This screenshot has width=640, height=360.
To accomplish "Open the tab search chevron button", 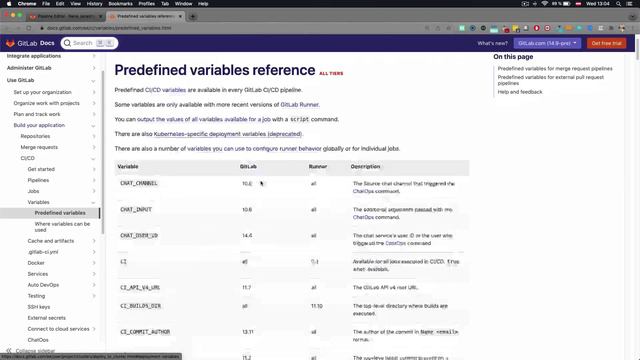I will click(632, 17).
